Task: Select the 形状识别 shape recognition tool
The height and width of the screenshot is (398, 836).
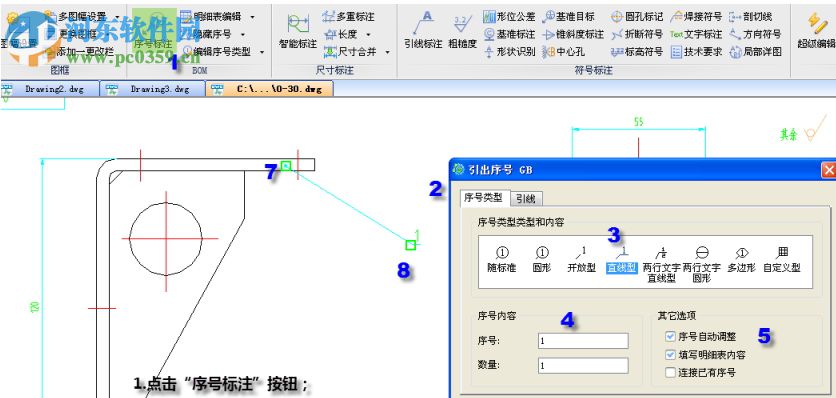Action: (x=509, y=52)
